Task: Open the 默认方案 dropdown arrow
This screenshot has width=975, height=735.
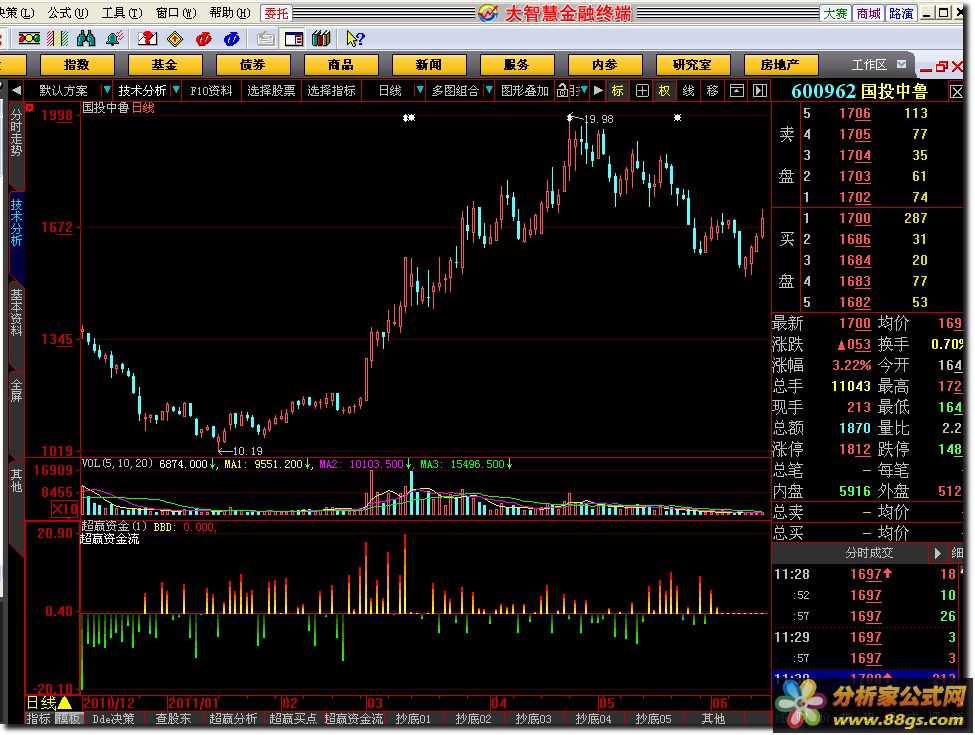Action: 106,91
